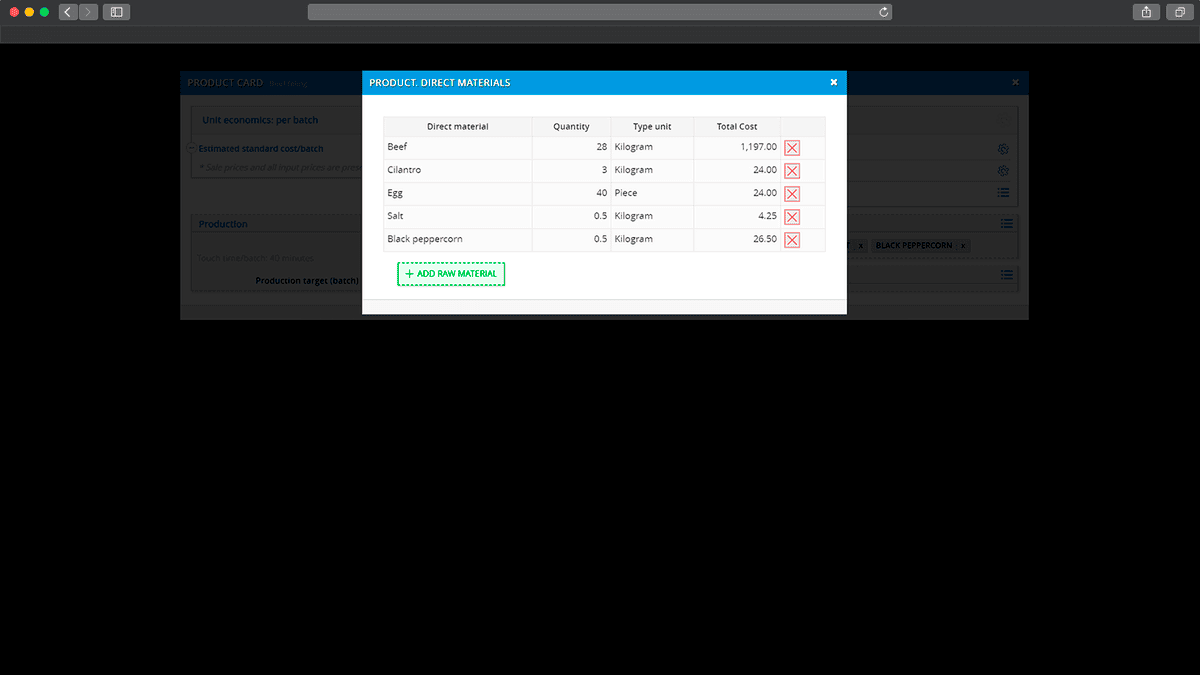Screen dimensions: 1200x675
Task: Reload the page in Safari
Action: click(x=884, y=12)
